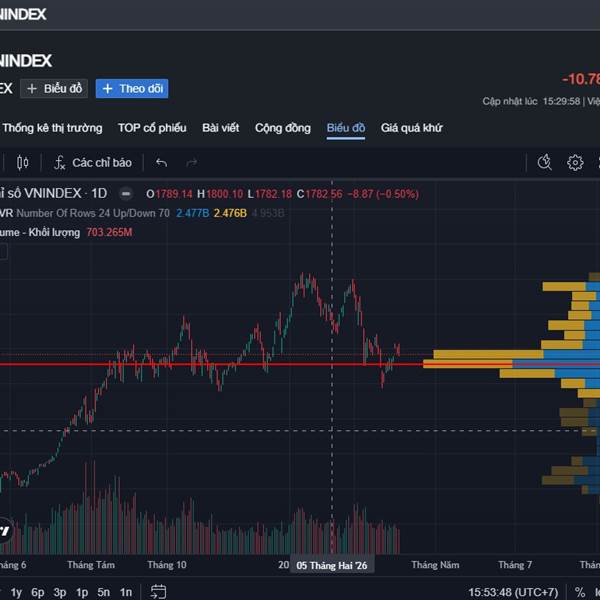Click the redo arrow icon
Image resolution: width=600 pixels, height=600 pixels.
[x=191, y=162]
